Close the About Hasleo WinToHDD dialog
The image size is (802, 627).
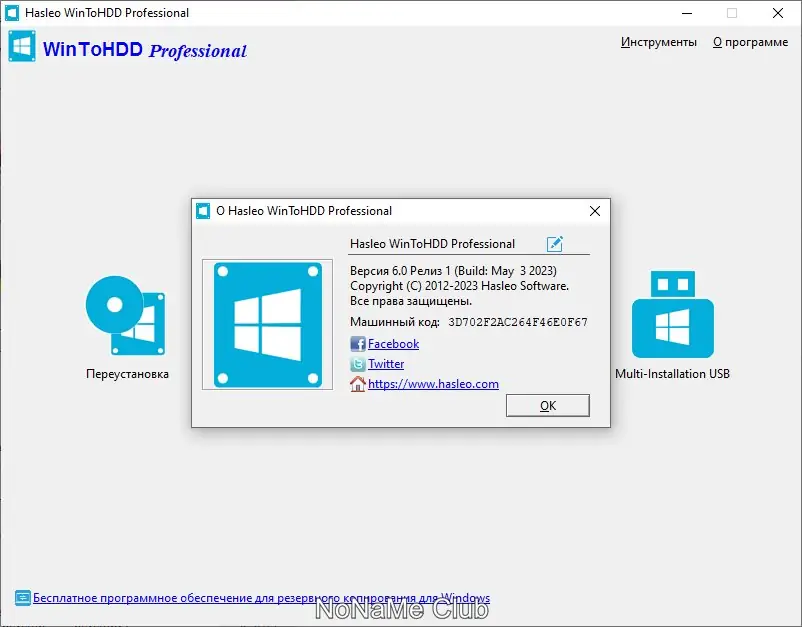[x=594, y=211]
